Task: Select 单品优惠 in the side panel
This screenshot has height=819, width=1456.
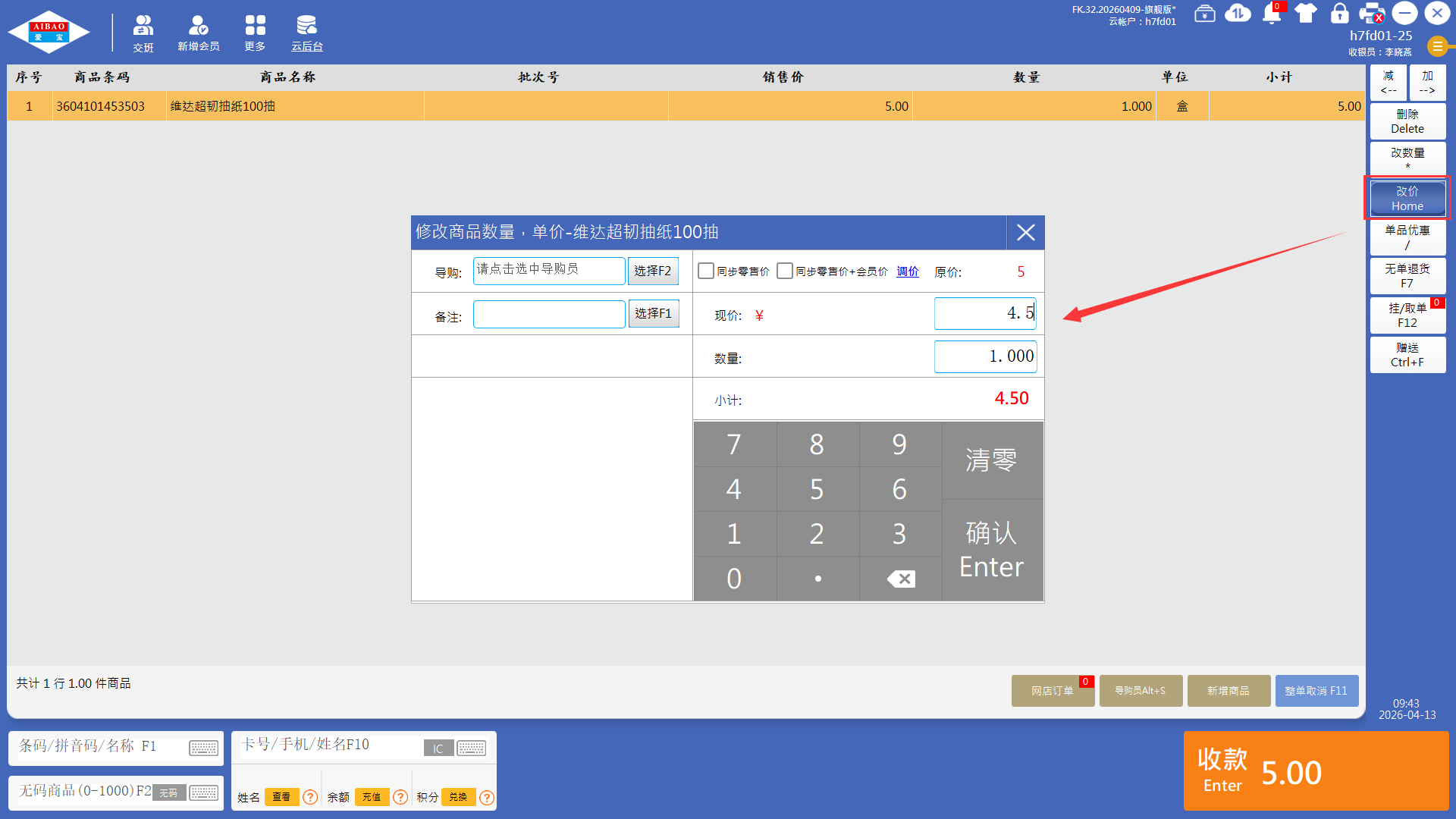Action: click(1407, 237)
